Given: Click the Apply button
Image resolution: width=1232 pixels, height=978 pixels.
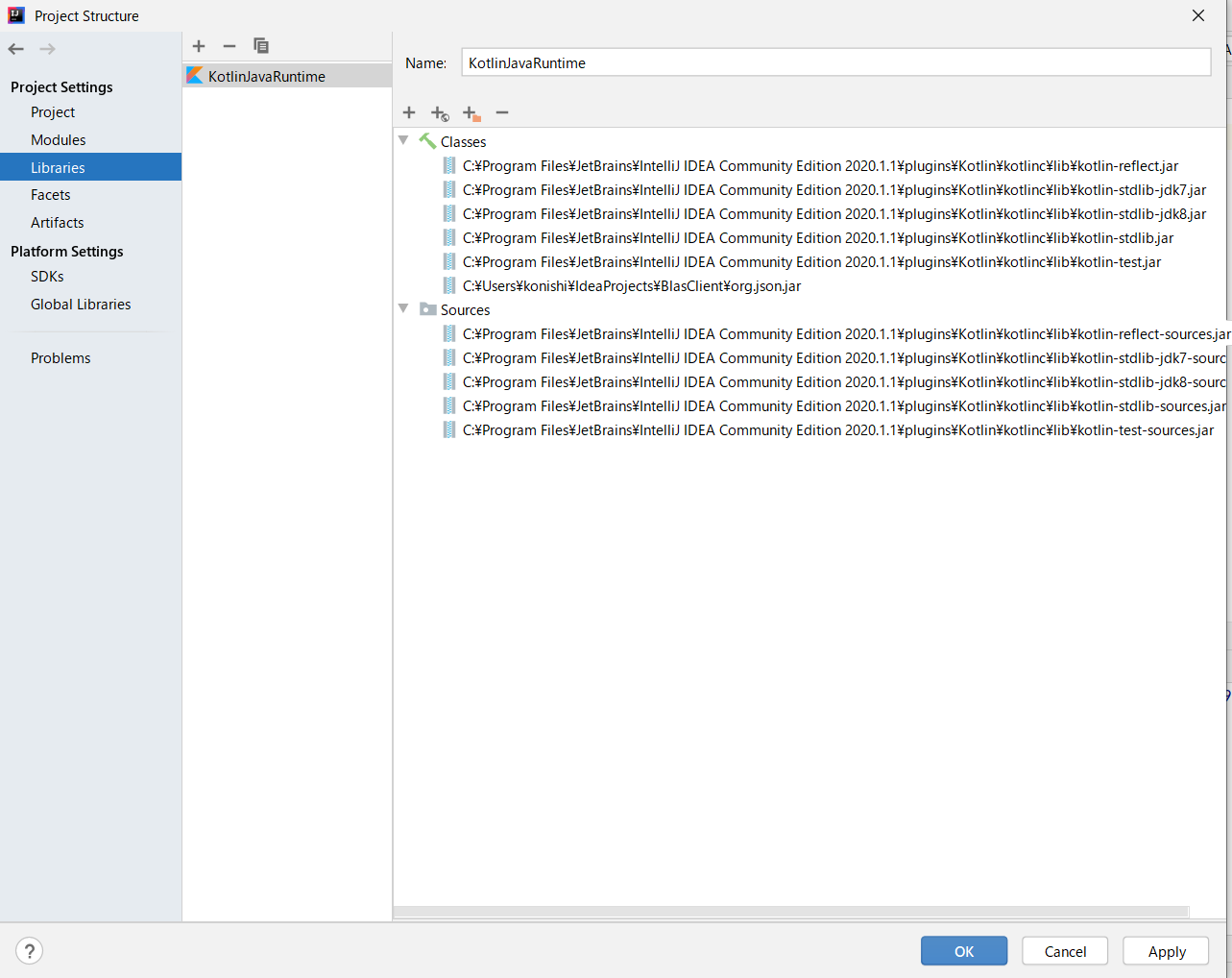Looking at the screenshot, I should (1167, 951).
